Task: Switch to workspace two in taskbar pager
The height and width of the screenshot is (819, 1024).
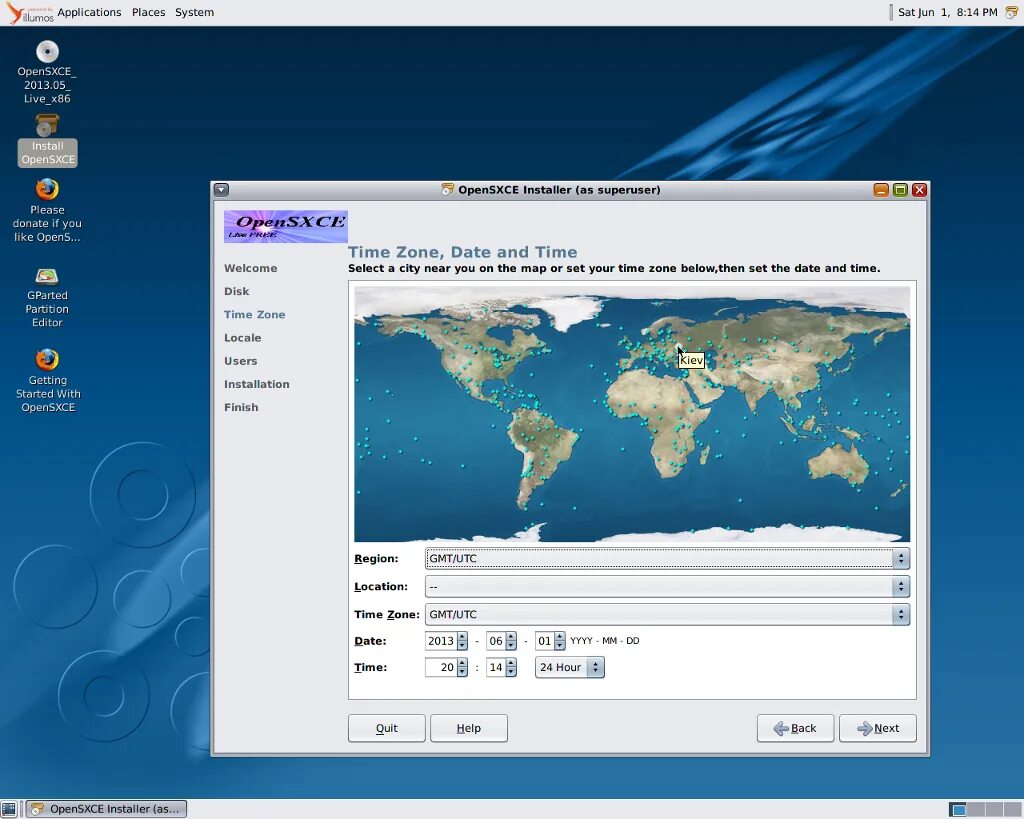Action: [978, 808]
